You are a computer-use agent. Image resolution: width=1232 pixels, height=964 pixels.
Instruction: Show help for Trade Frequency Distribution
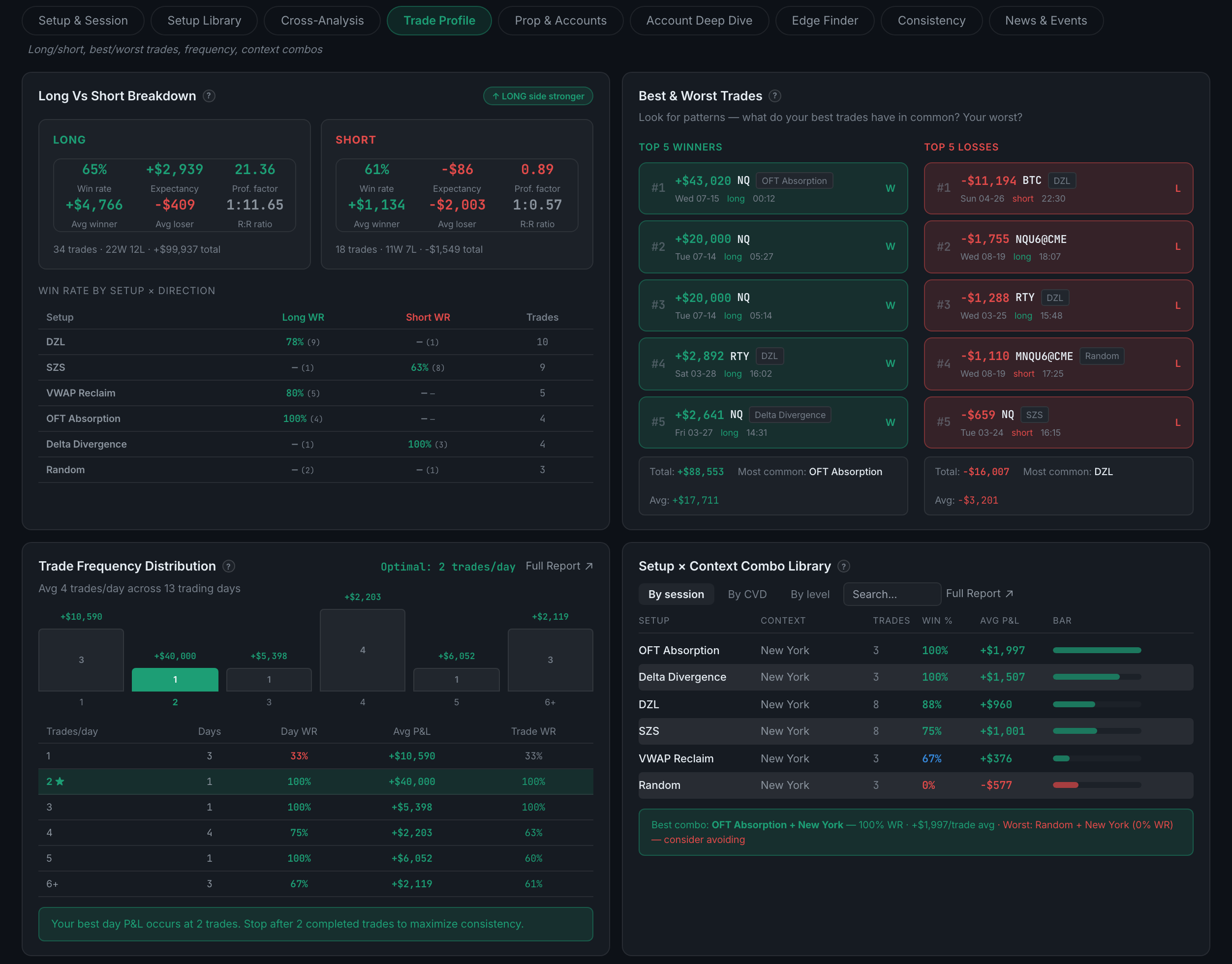point(229,566)
